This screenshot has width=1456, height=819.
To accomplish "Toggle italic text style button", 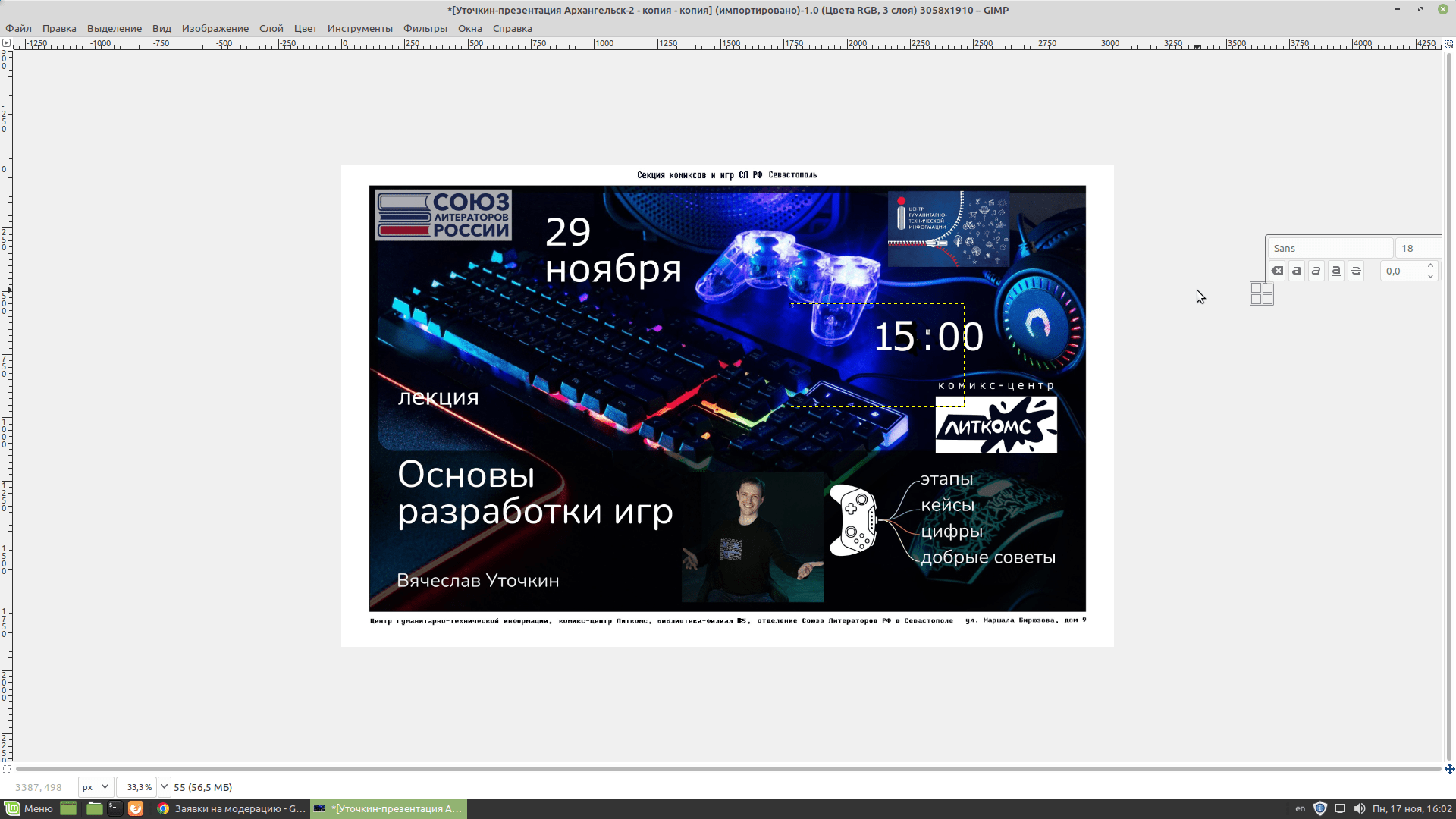I will click(x=1316, y=271).
